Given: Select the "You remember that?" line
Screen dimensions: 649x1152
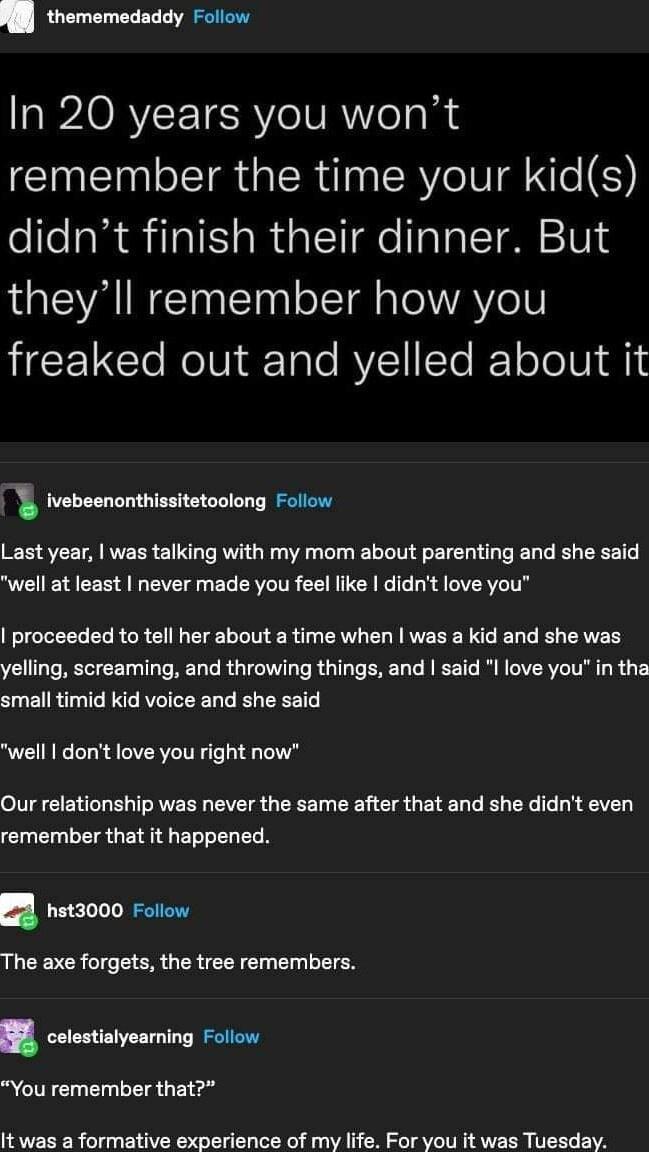Looking at the screenshot, I should 108,1089.
